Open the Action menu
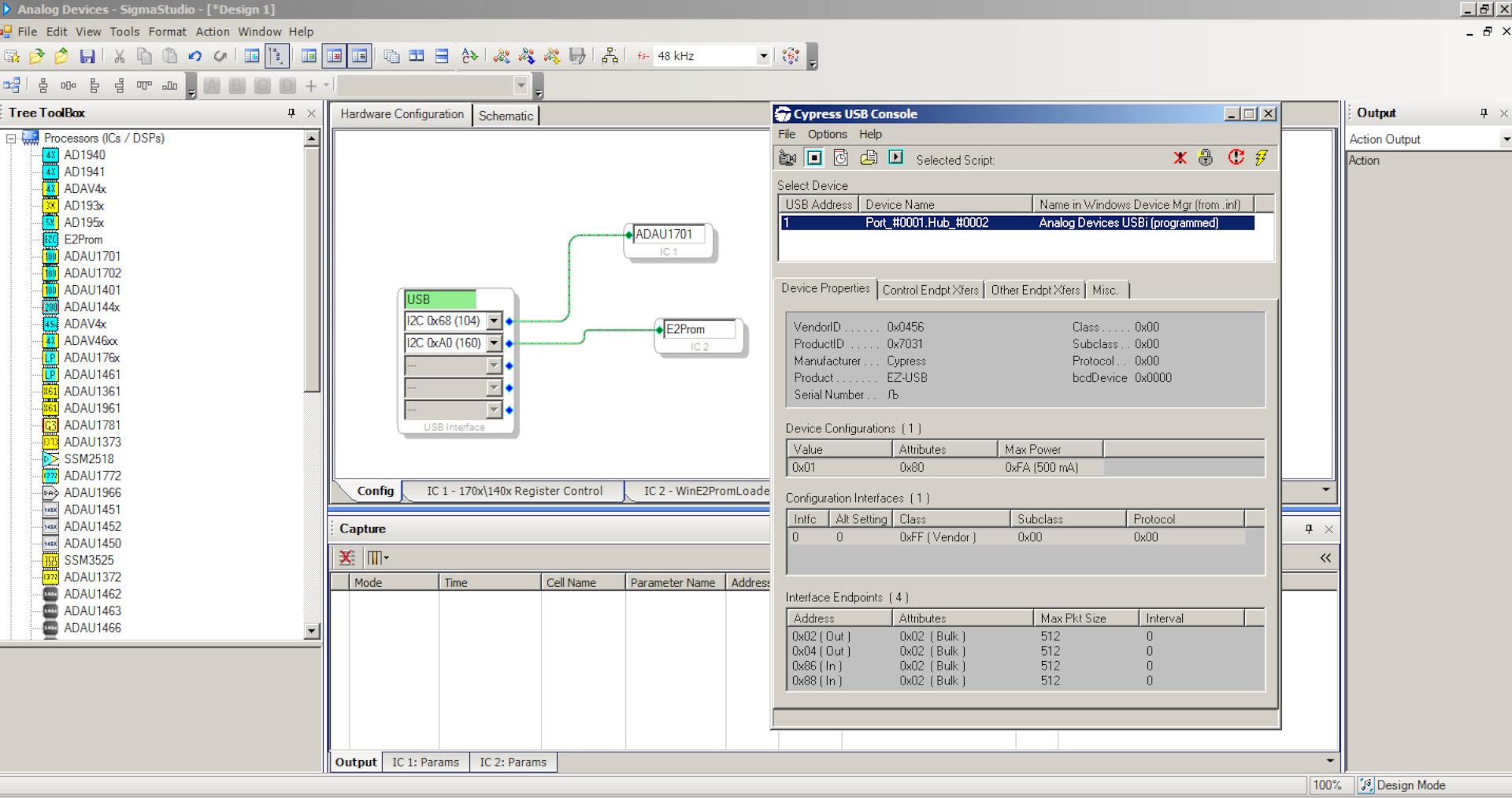1512x798 pixels. (213, 32)
